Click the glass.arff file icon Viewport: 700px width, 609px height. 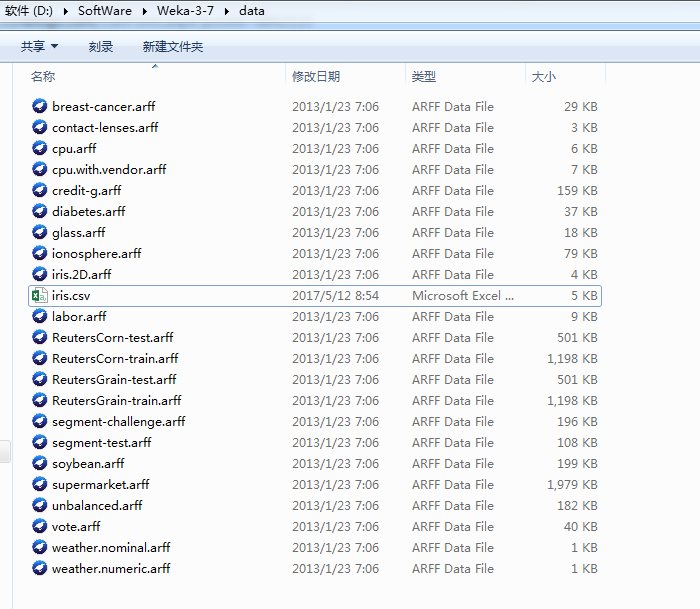40,232
